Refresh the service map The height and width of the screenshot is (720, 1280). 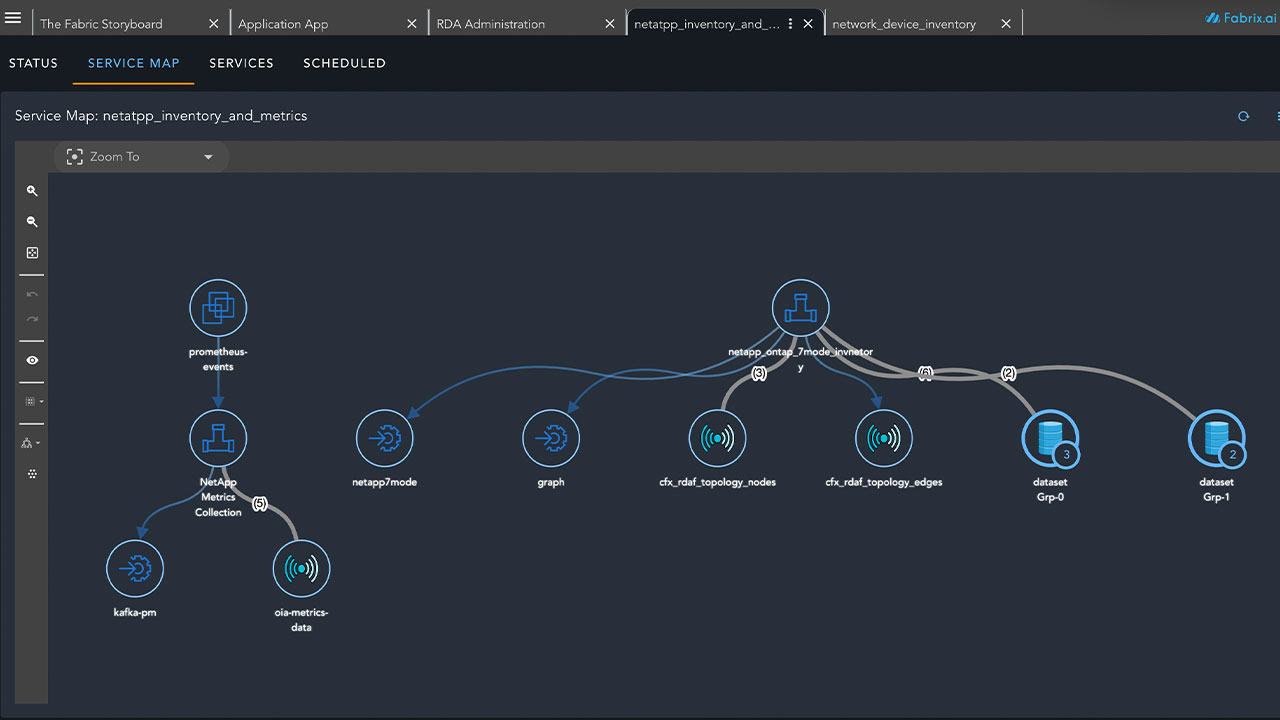pos(1243,116)
